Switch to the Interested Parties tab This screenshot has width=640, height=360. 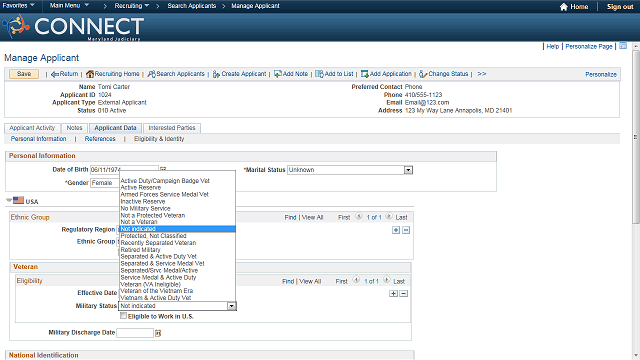[172, 128]
